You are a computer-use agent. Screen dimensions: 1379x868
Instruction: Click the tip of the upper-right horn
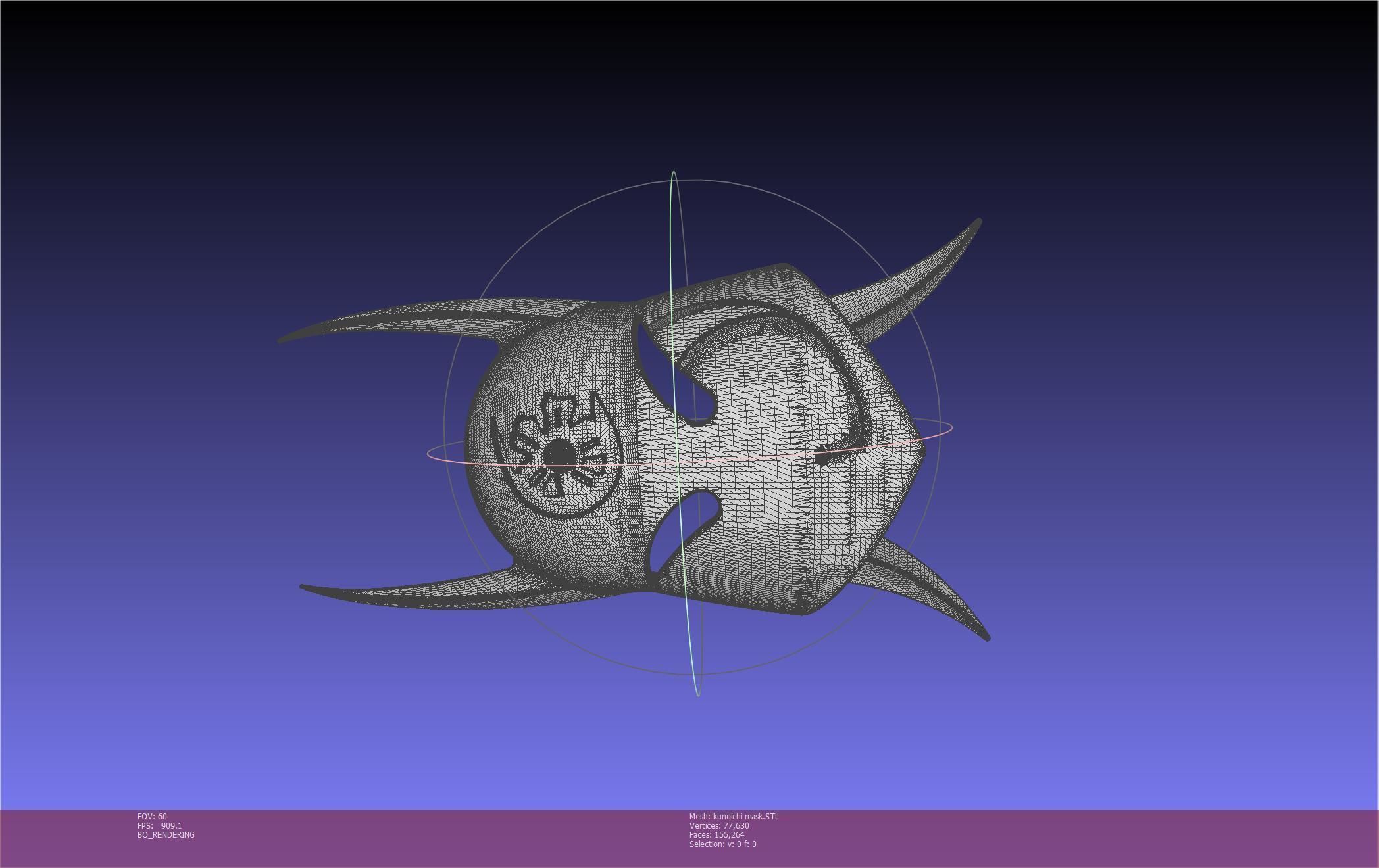[x=978, y=222]
